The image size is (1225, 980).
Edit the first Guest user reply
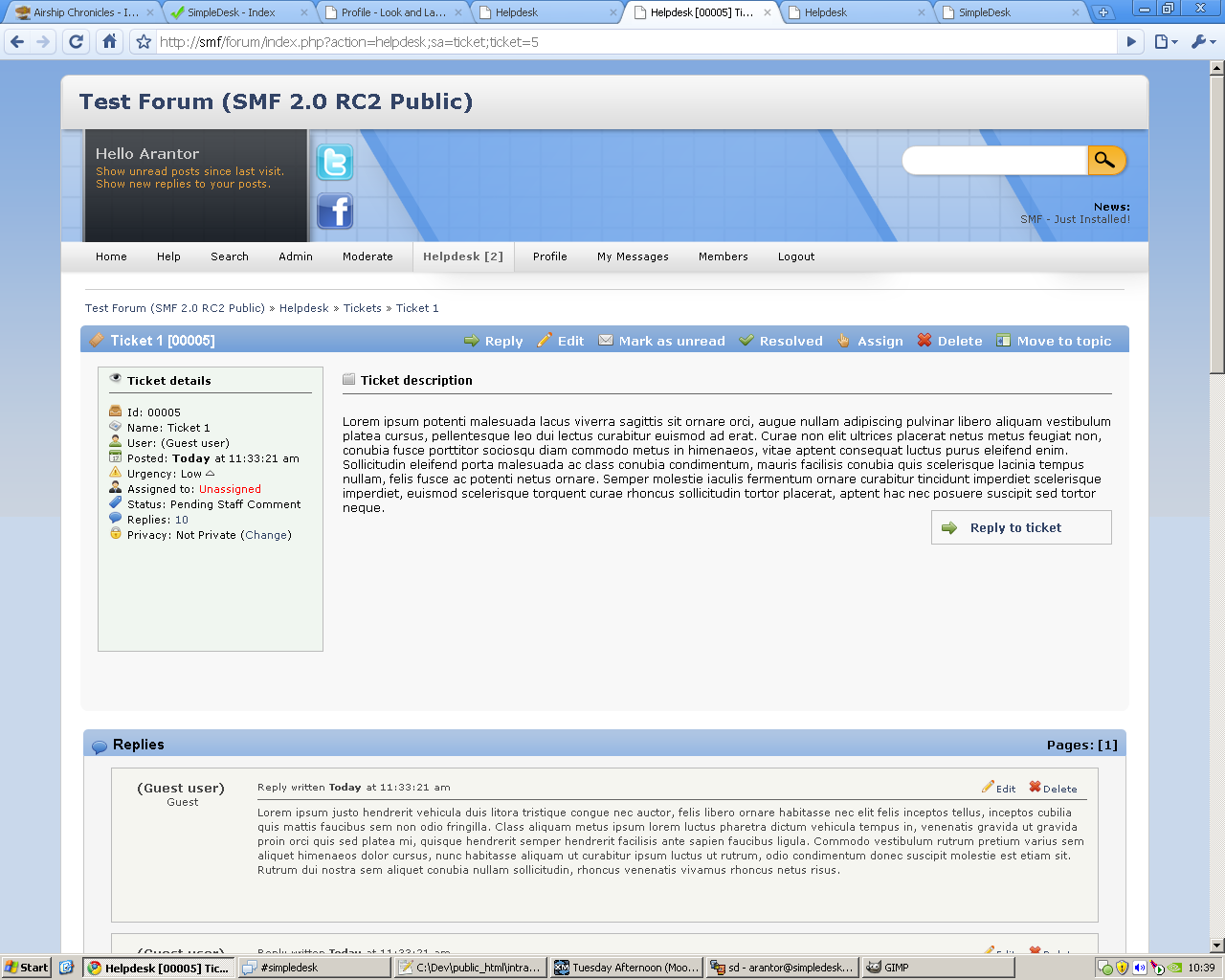[998, 788]
